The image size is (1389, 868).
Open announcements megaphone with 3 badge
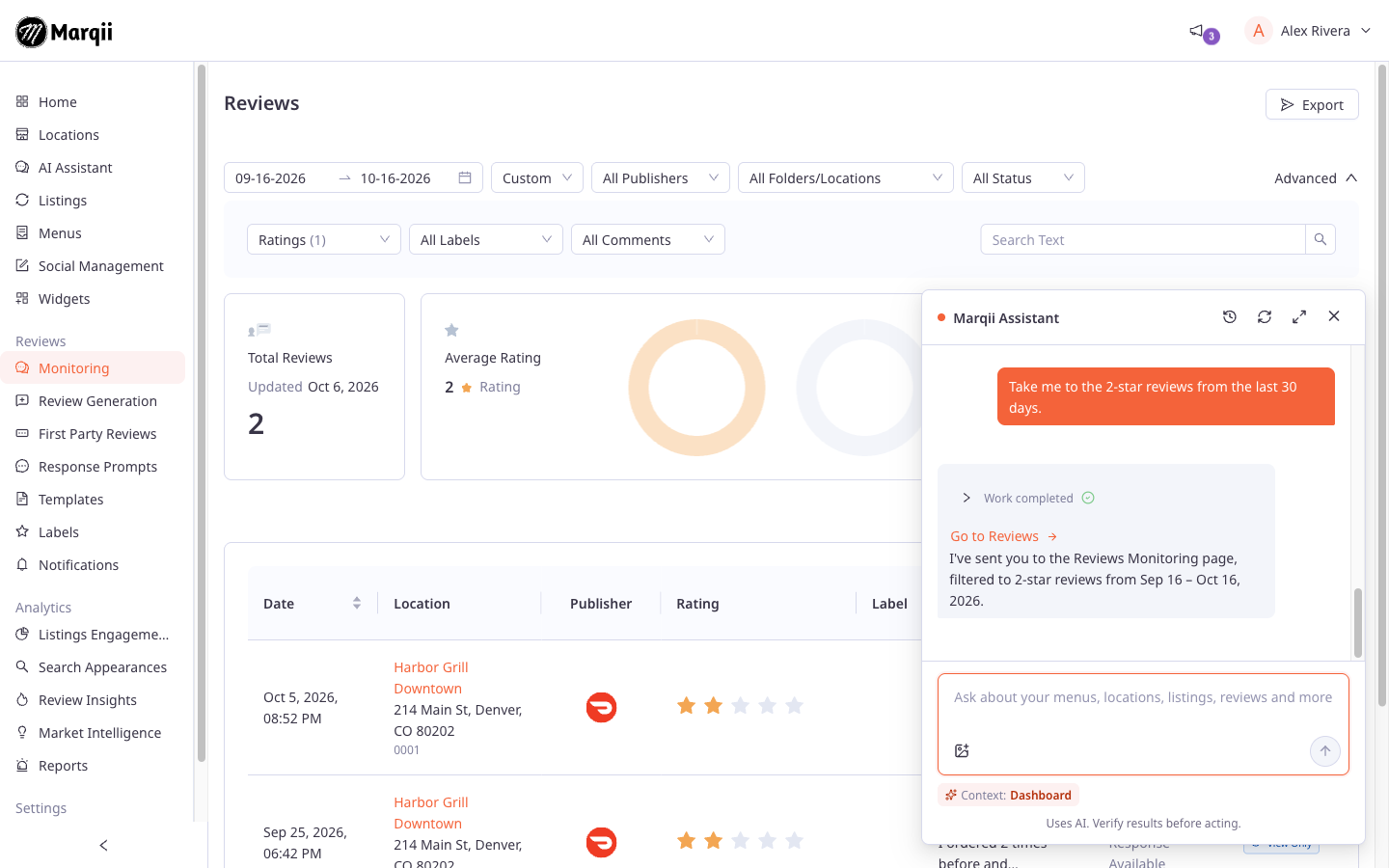(x=1203, y=32)
